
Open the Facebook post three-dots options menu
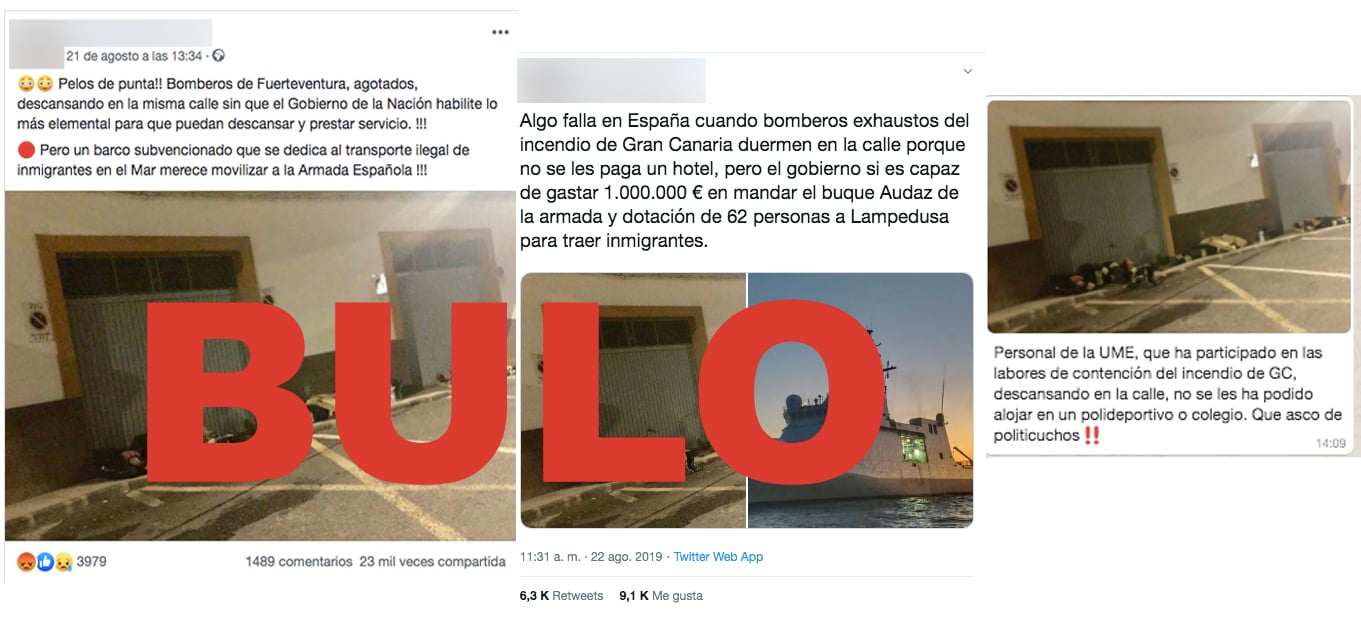point(500,32)
